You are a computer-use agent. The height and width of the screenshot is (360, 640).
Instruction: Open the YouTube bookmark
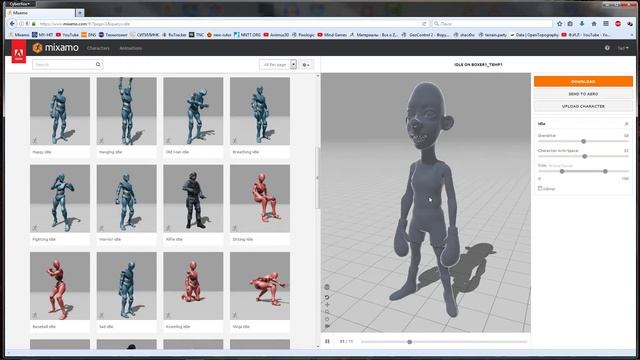click(x=67, y=35)
